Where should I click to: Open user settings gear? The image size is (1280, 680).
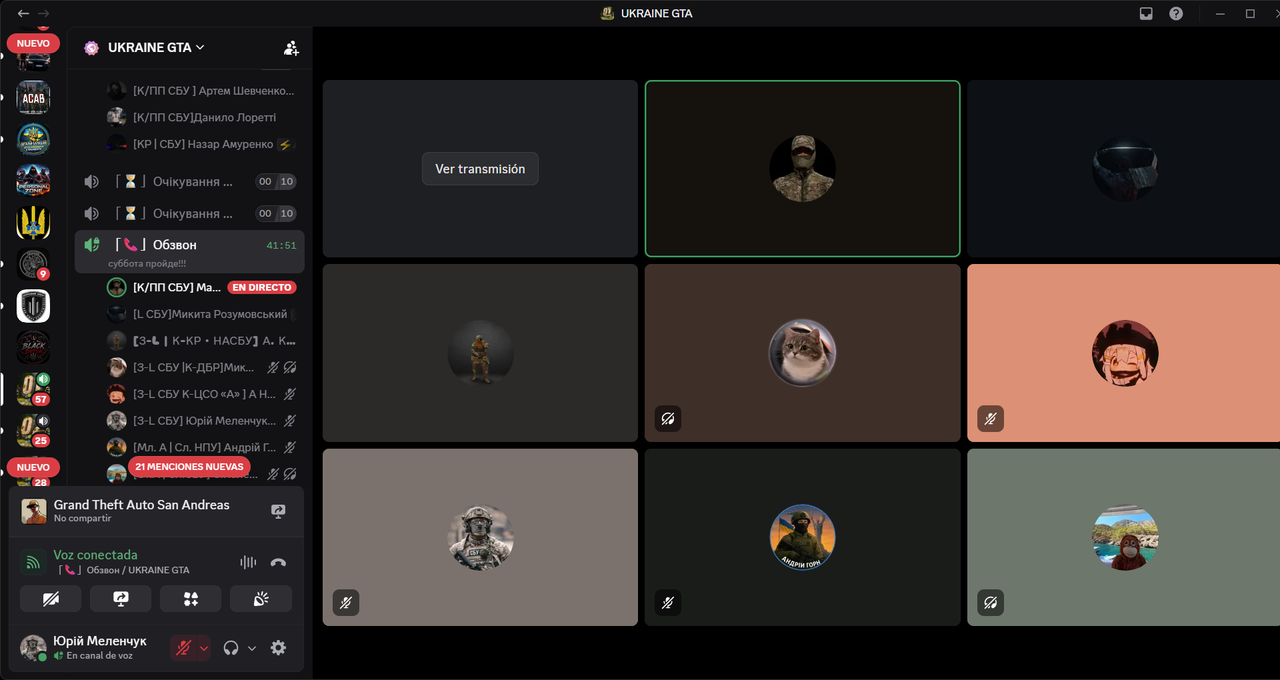[278, 647]
